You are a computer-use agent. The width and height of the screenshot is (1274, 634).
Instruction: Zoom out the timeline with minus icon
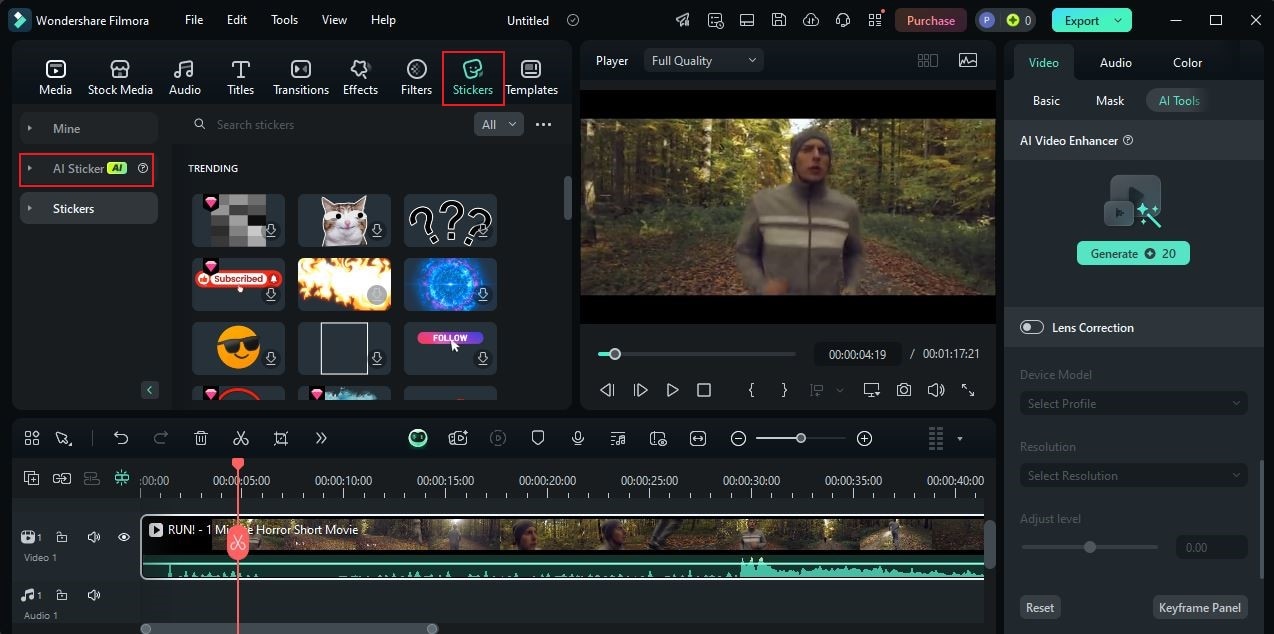coord(738,438)
